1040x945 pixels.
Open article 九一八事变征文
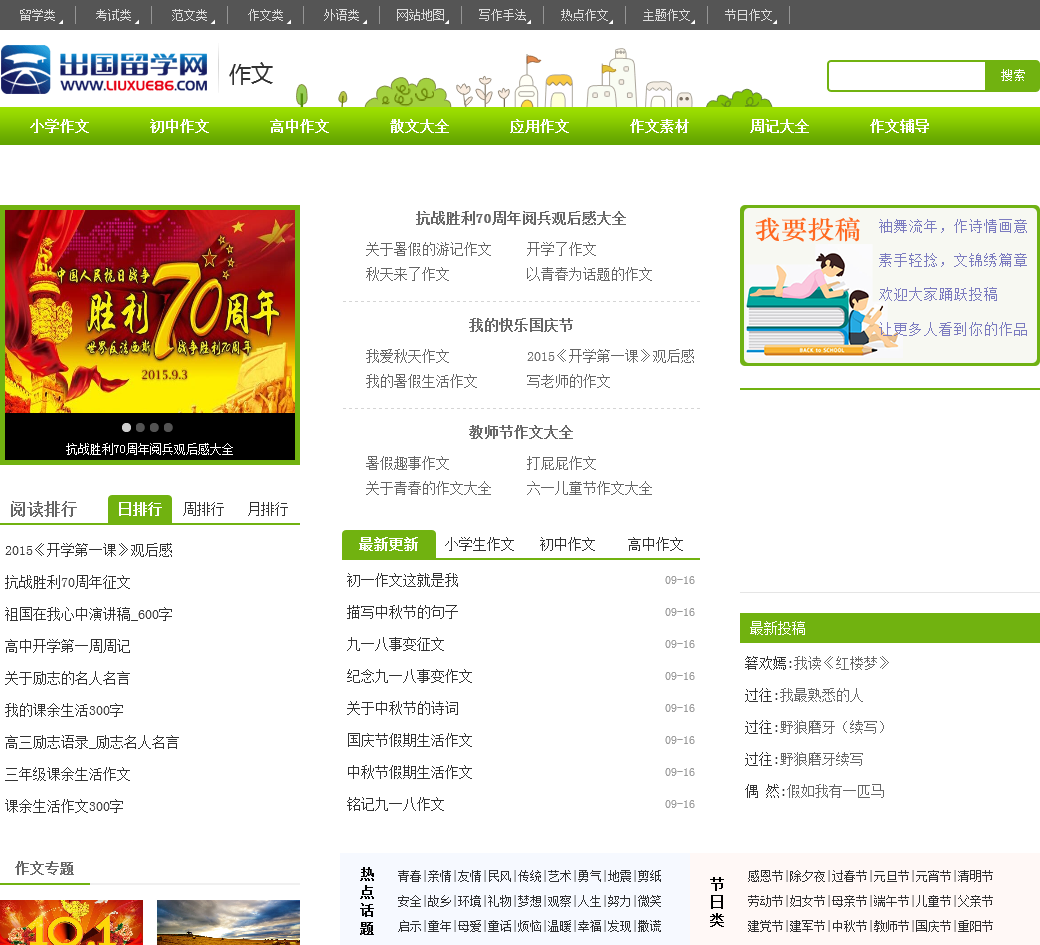395,644
